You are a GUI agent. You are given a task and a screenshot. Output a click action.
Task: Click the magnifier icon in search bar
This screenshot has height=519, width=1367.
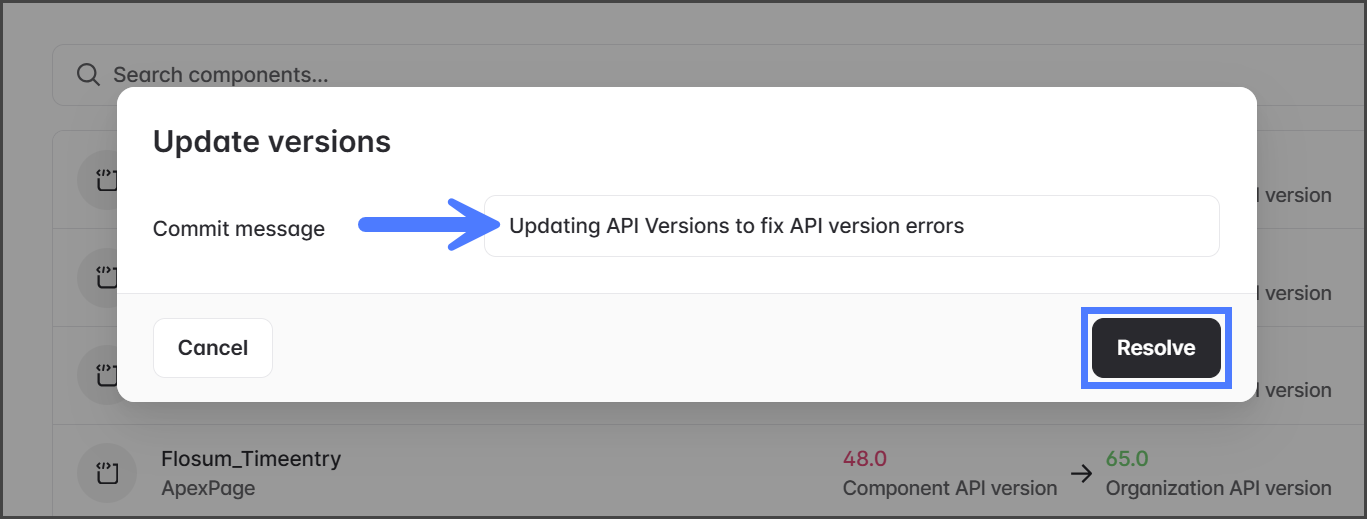click(88, 75)
